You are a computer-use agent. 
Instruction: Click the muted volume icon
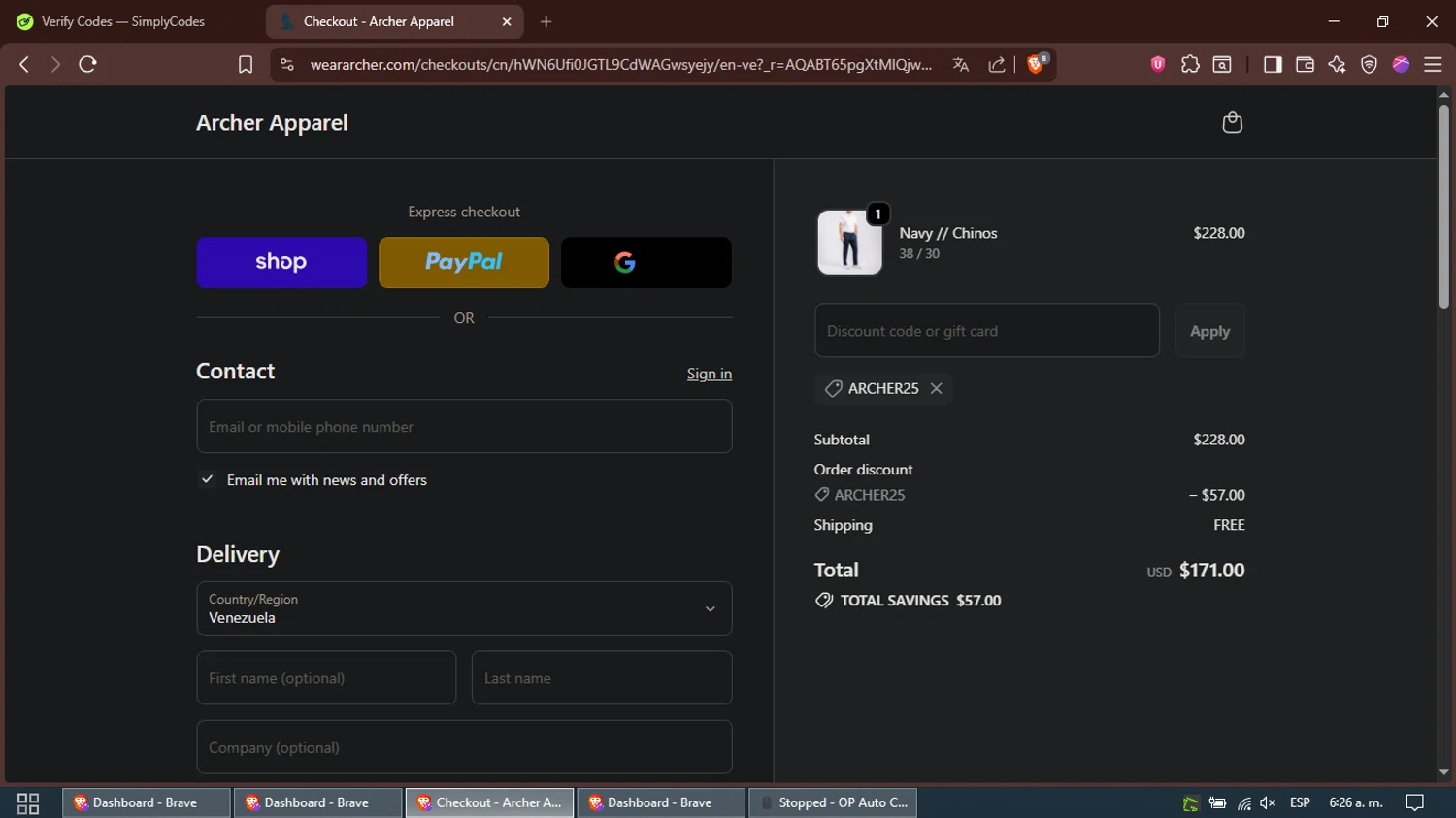(1268, 802)
